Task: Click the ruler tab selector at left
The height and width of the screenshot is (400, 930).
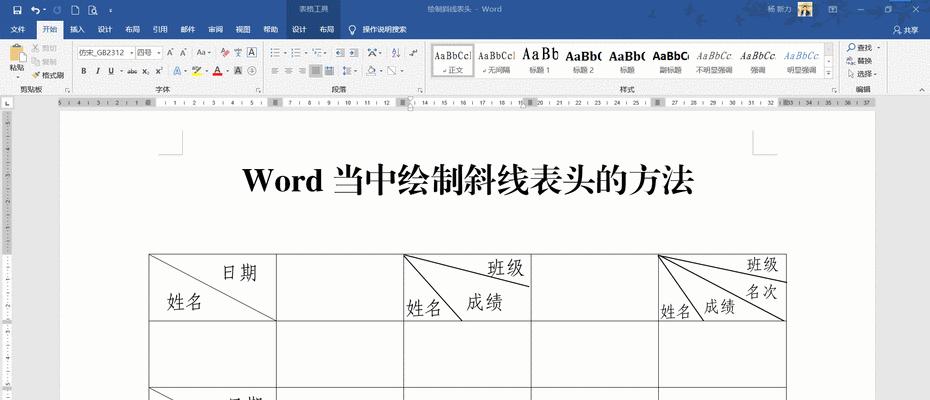Action: tap(7, 103)
